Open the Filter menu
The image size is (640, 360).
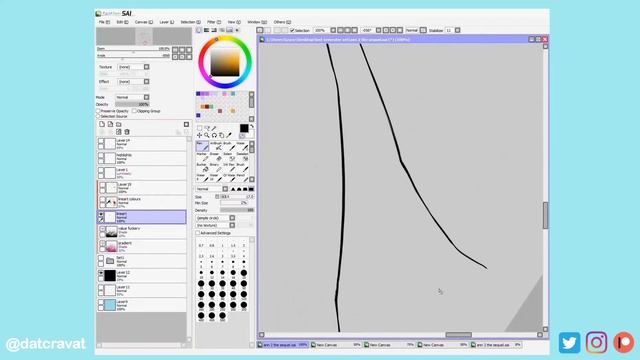pyautogui.click(x=214, y=22)
